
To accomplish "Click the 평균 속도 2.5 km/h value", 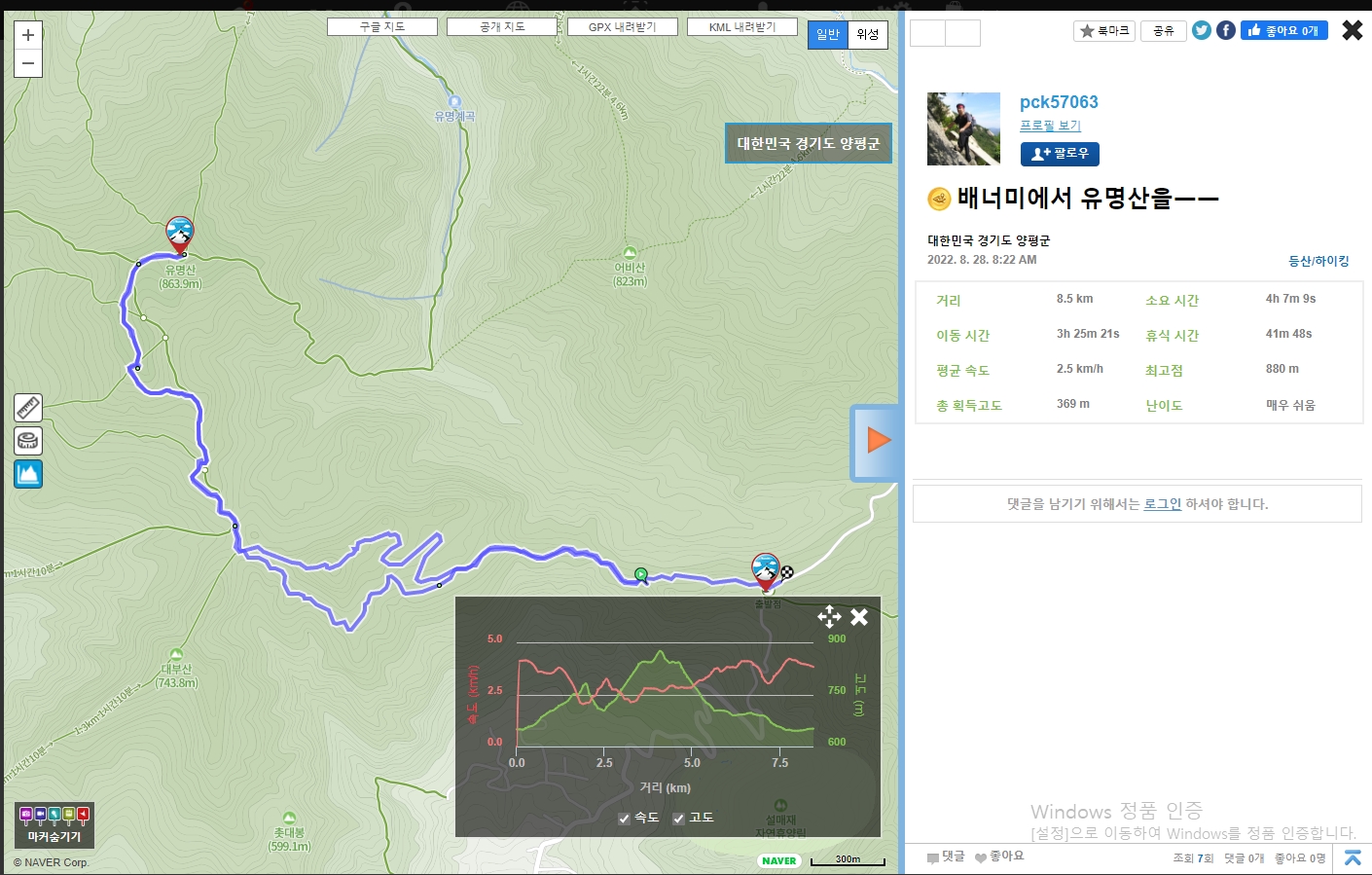I will pyautogui.click(x=1080, y=369).
